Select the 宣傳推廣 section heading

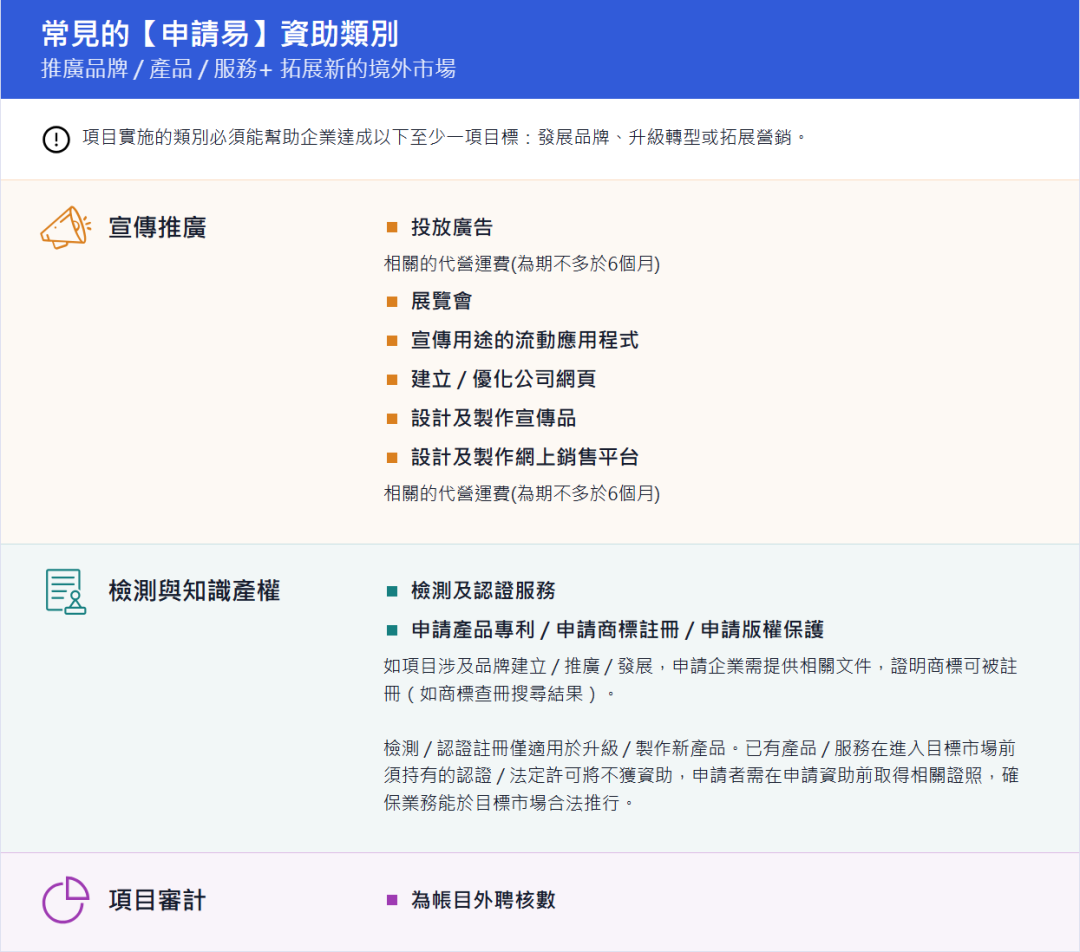coord(157,227)
